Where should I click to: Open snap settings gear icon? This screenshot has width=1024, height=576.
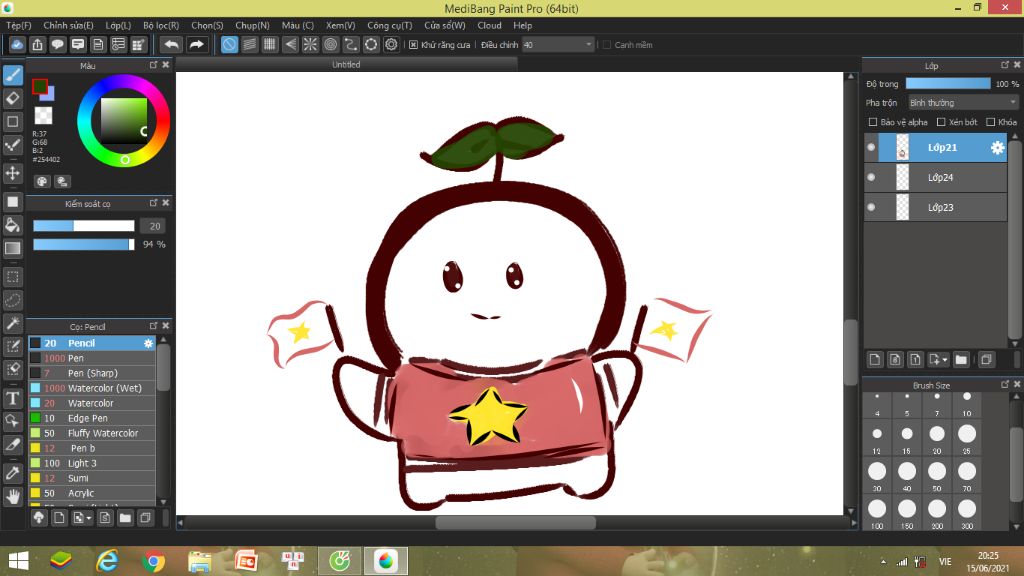391,44
